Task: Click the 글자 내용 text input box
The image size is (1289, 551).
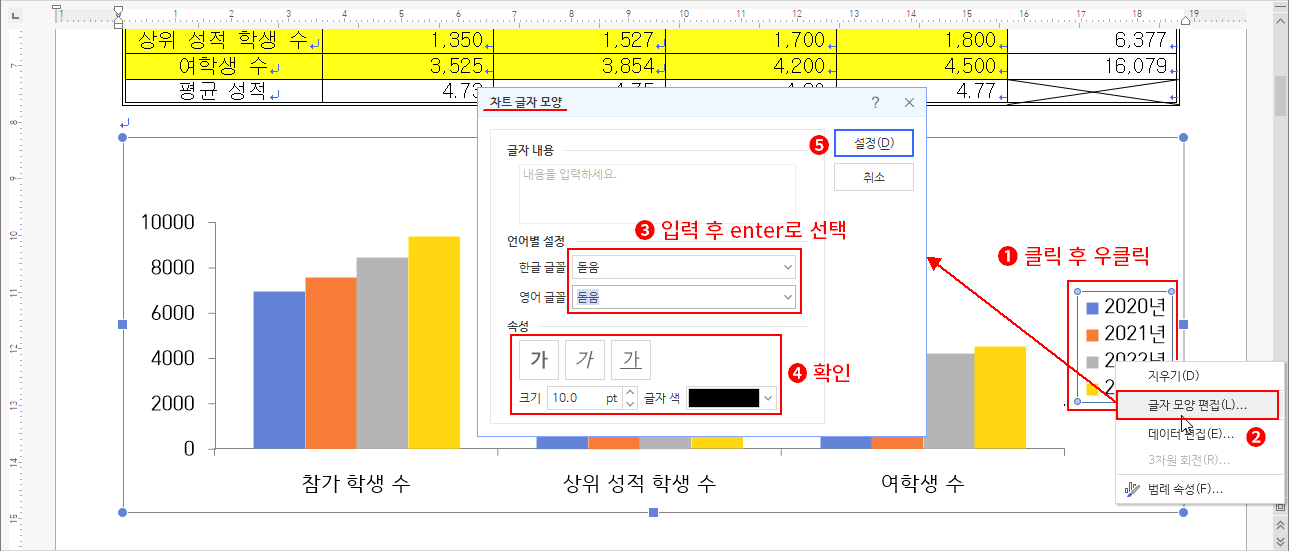Action: point(657,193)
